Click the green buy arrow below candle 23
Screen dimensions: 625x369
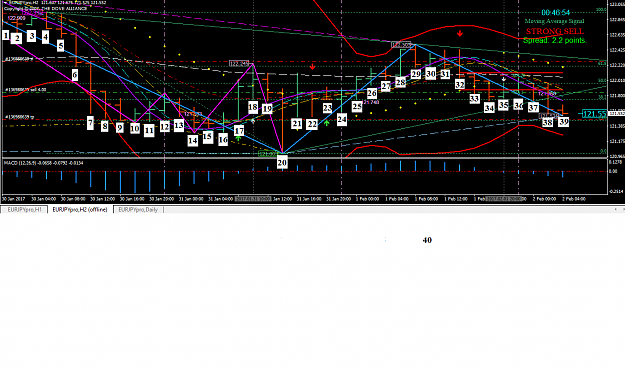(x=327, y=123)
